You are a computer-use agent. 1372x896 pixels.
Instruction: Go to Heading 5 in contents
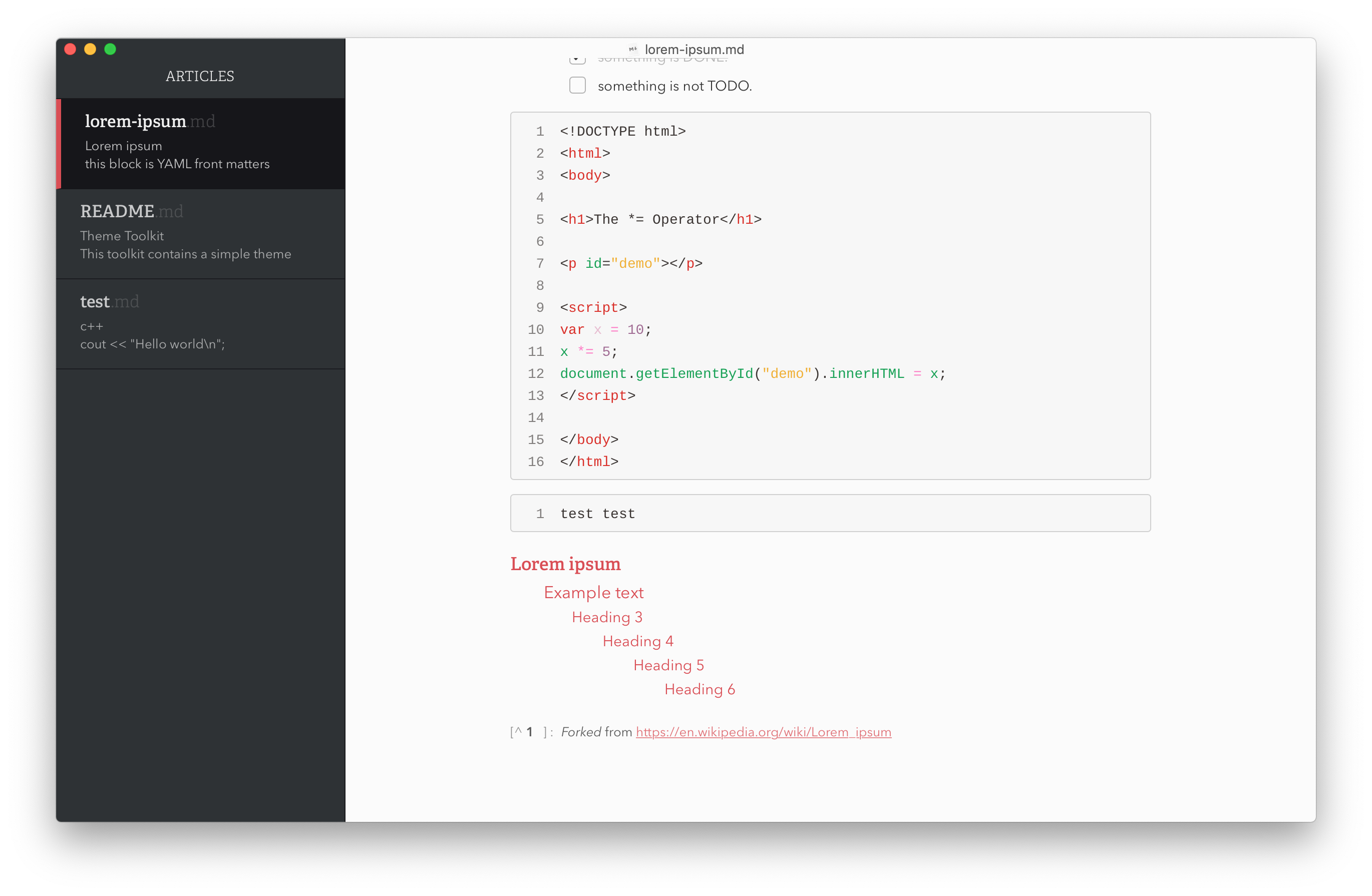point(668,666)
